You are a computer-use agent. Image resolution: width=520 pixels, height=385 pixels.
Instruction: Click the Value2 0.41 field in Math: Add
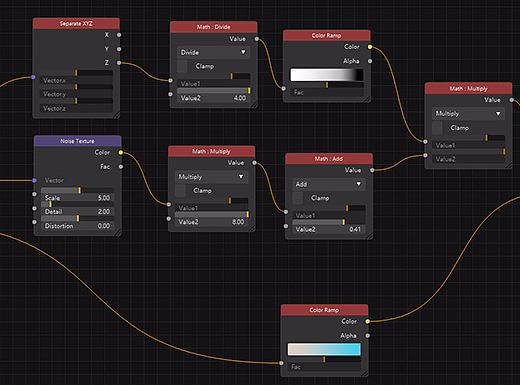[x=329, y=226]
